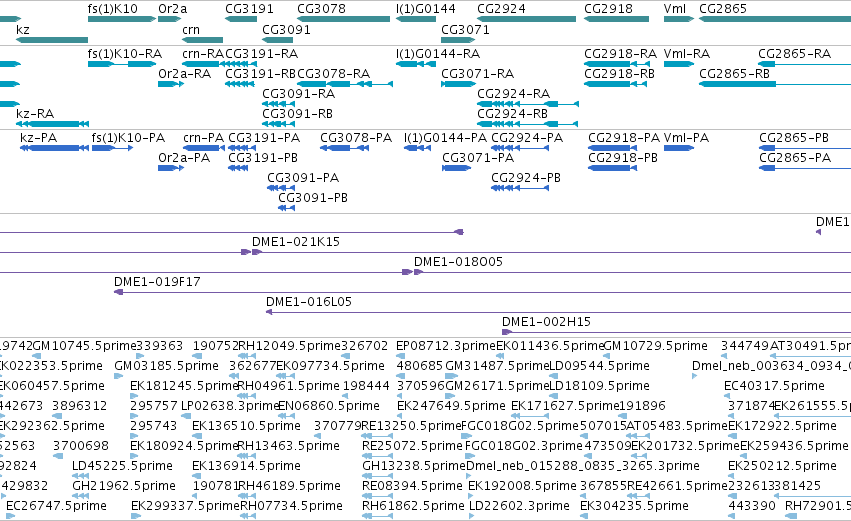
Task: Click the CG2924-RB transcript label
Action: [x=512, y=113]
